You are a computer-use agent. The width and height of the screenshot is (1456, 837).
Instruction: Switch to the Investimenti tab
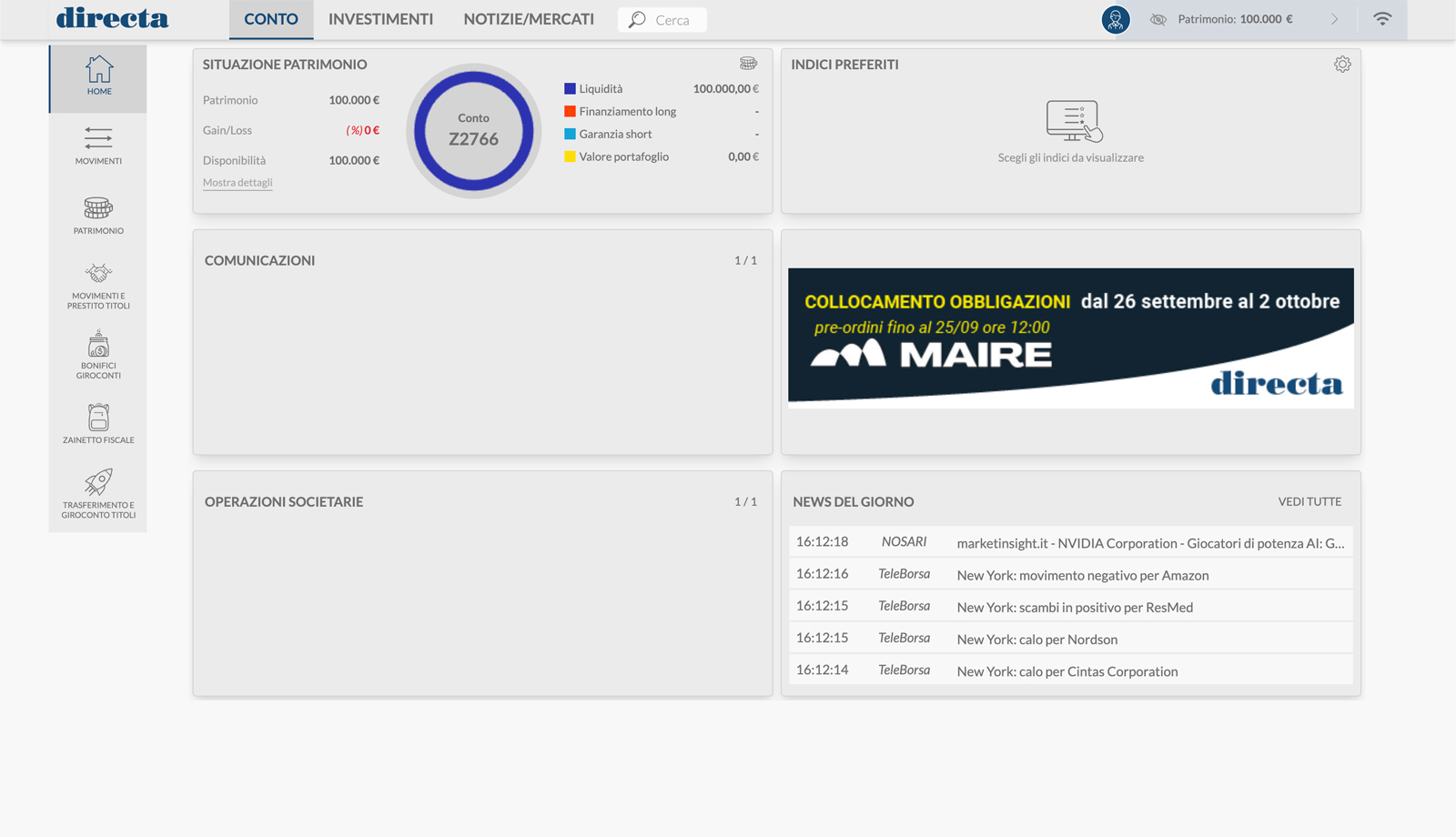[380, 19]
